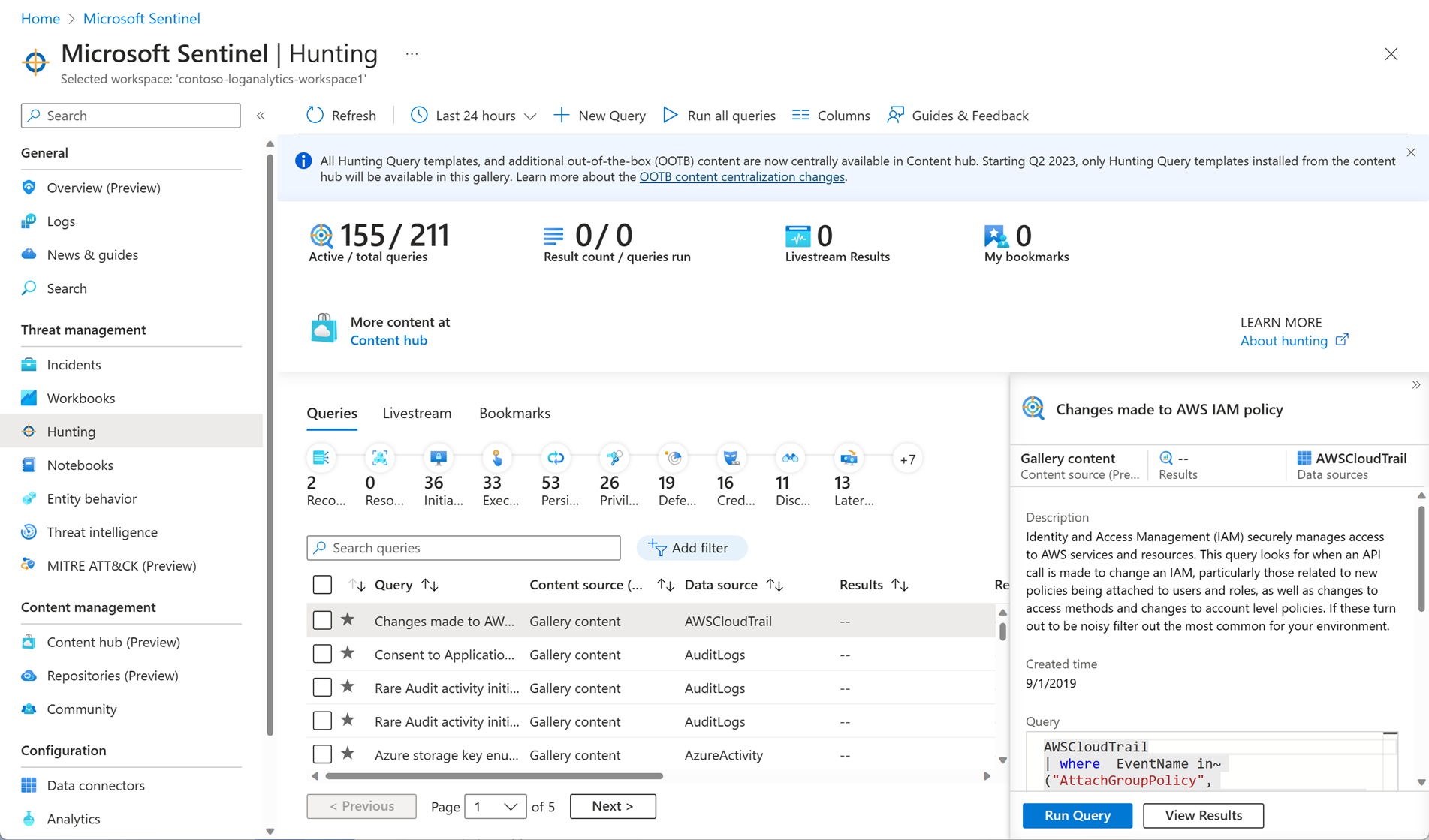Filter by Discovery tactic icon
This screenshot has width=1429, height=840.
pyautogui.click(x=789, y=458)
